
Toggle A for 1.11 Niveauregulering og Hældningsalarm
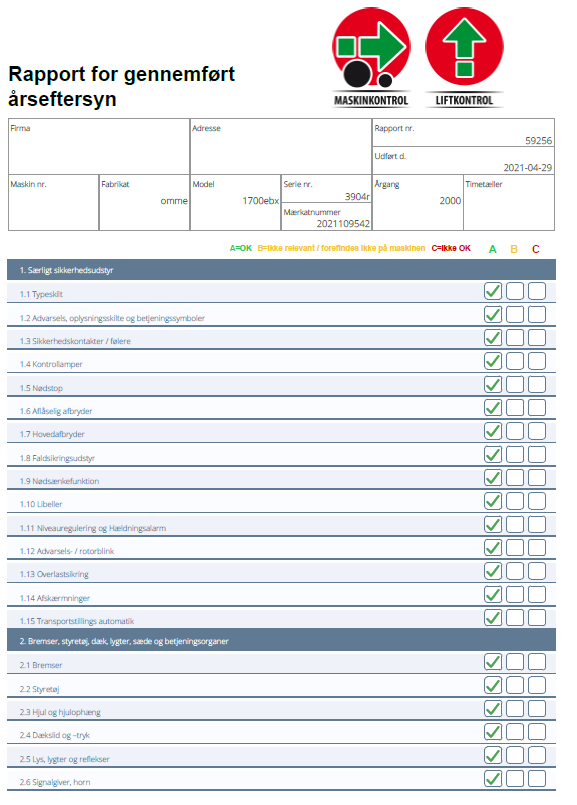493,525
